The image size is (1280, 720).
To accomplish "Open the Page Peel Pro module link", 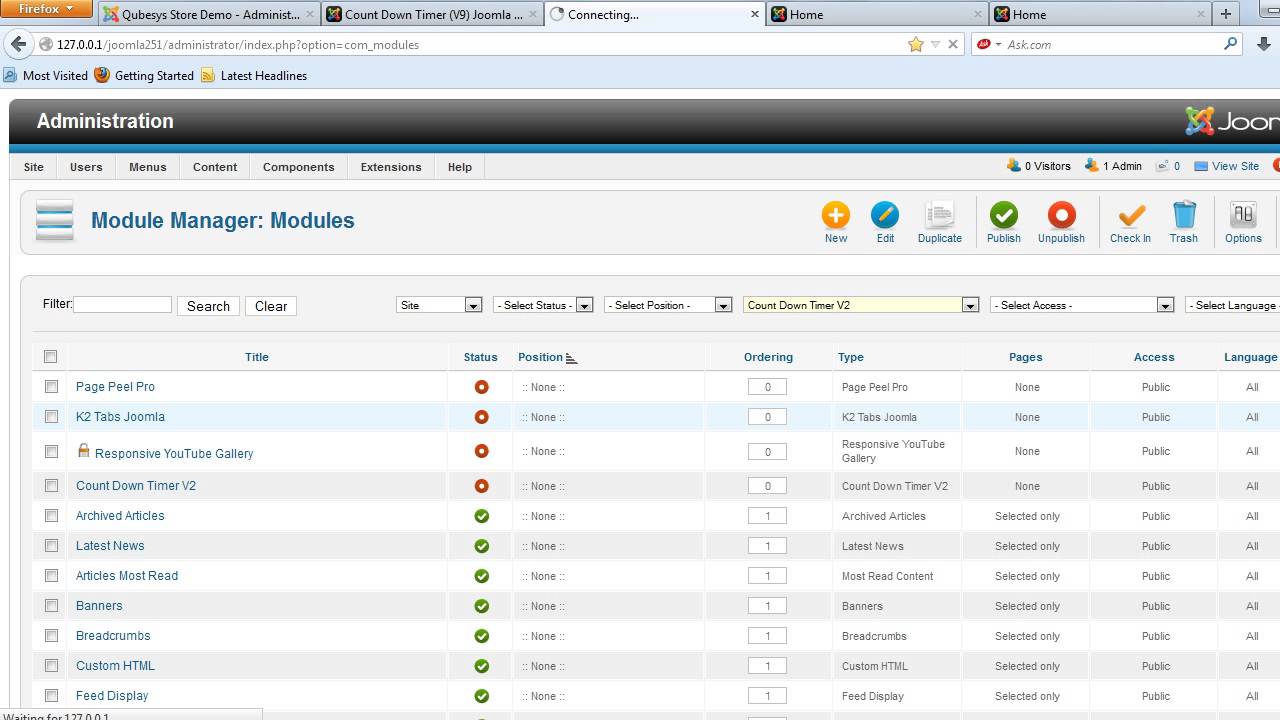I will 116,387.
